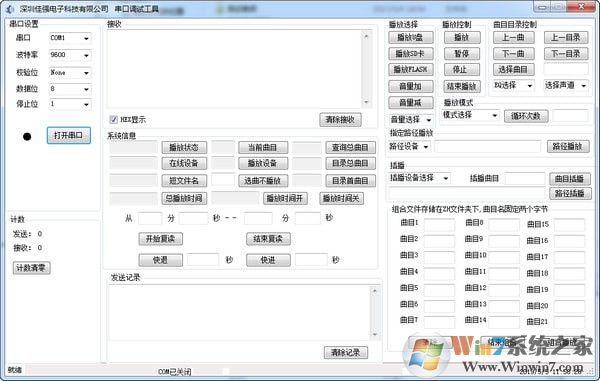Screen dimensions: 600x381
Task: Query 播放状态
Action: (x=184, y=147)
